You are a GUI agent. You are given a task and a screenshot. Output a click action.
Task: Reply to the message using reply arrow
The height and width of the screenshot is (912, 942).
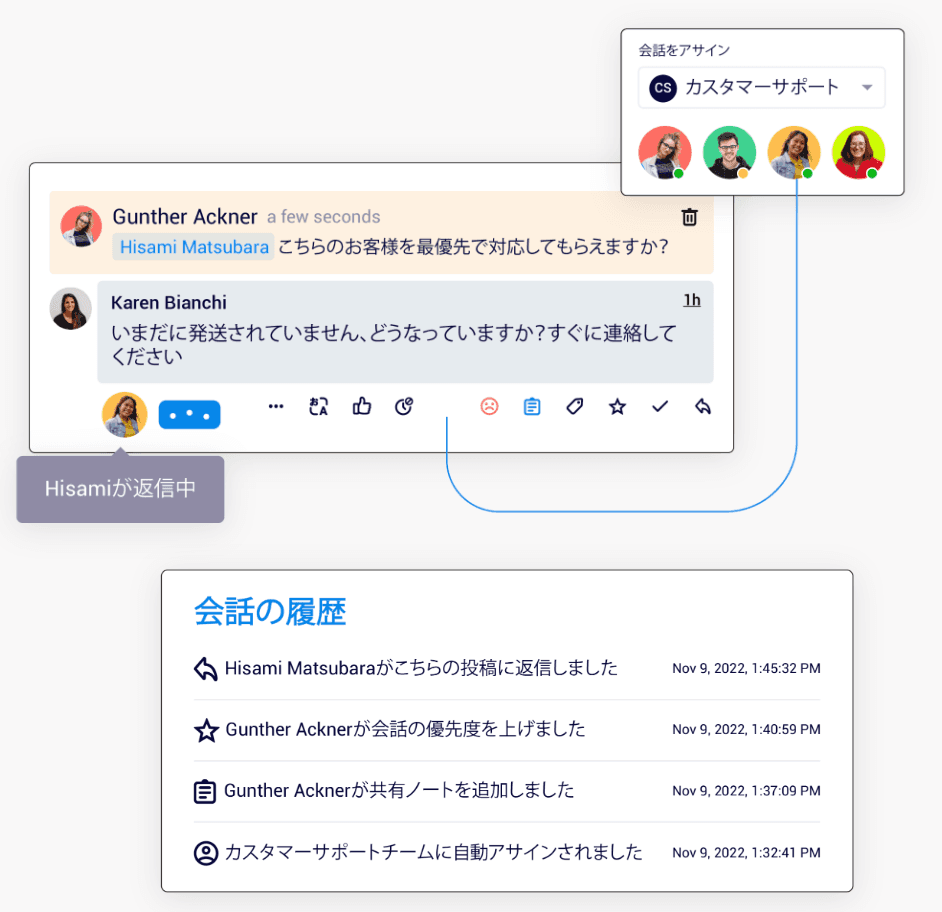pyautogui.click(x=702, y=407)
